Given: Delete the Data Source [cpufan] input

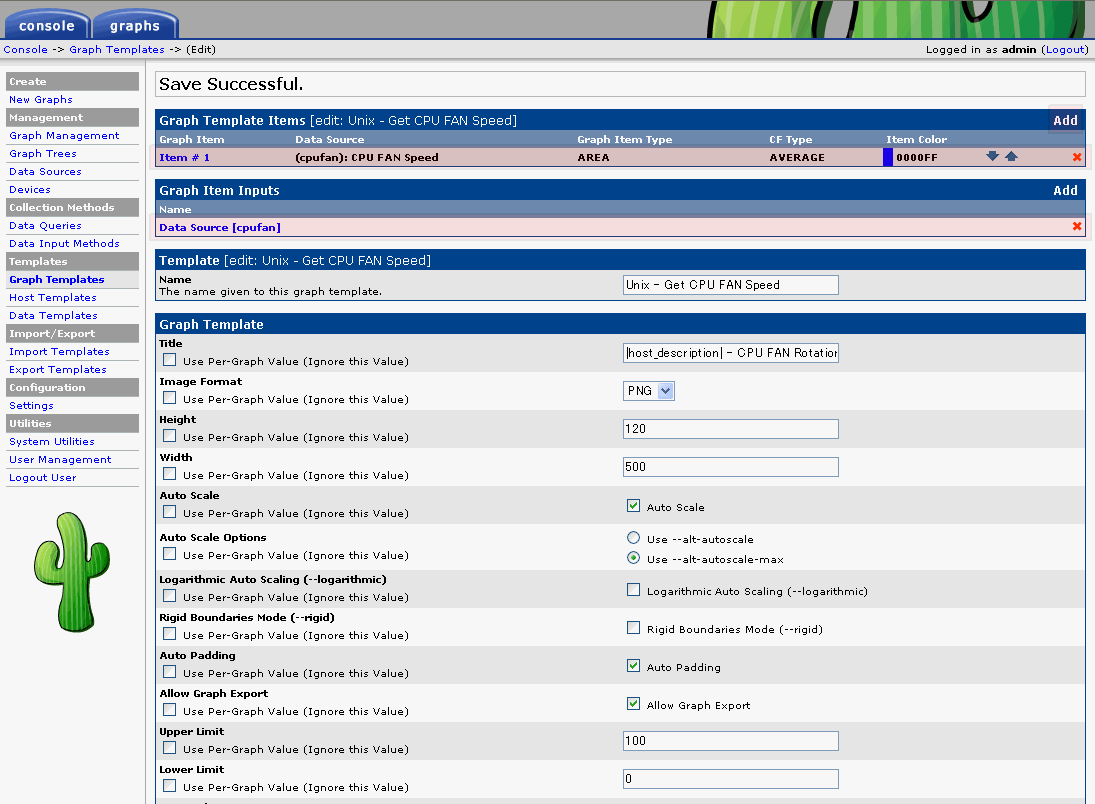Looking at the screenshot, I should click(1077, 227).
